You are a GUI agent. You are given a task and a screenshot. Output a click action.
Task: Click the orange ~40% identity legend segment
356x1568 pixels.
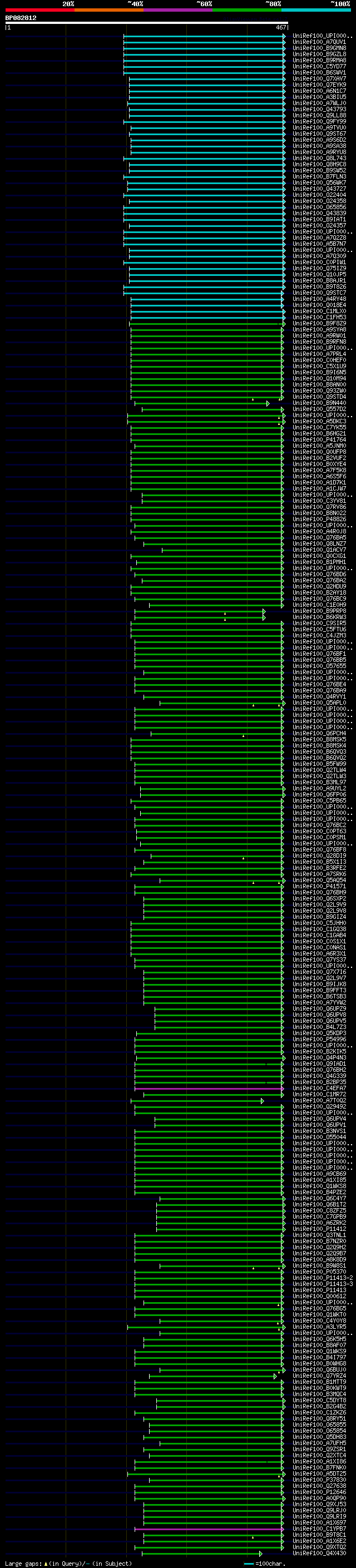coord(109,10)
